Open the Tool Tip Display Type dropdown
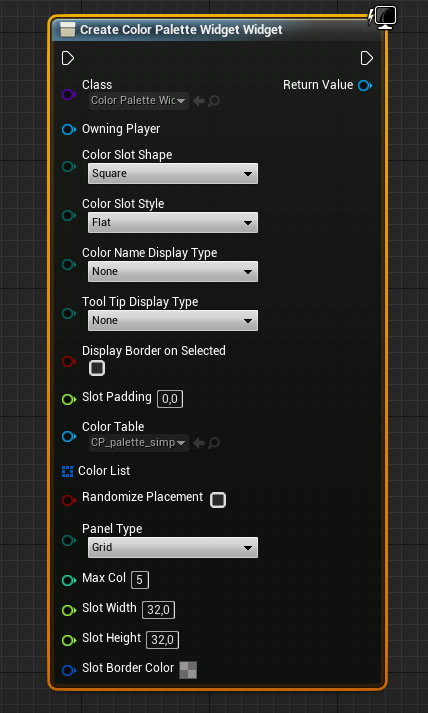The width and height of the screenshot is (428, 713). (173, 321)
